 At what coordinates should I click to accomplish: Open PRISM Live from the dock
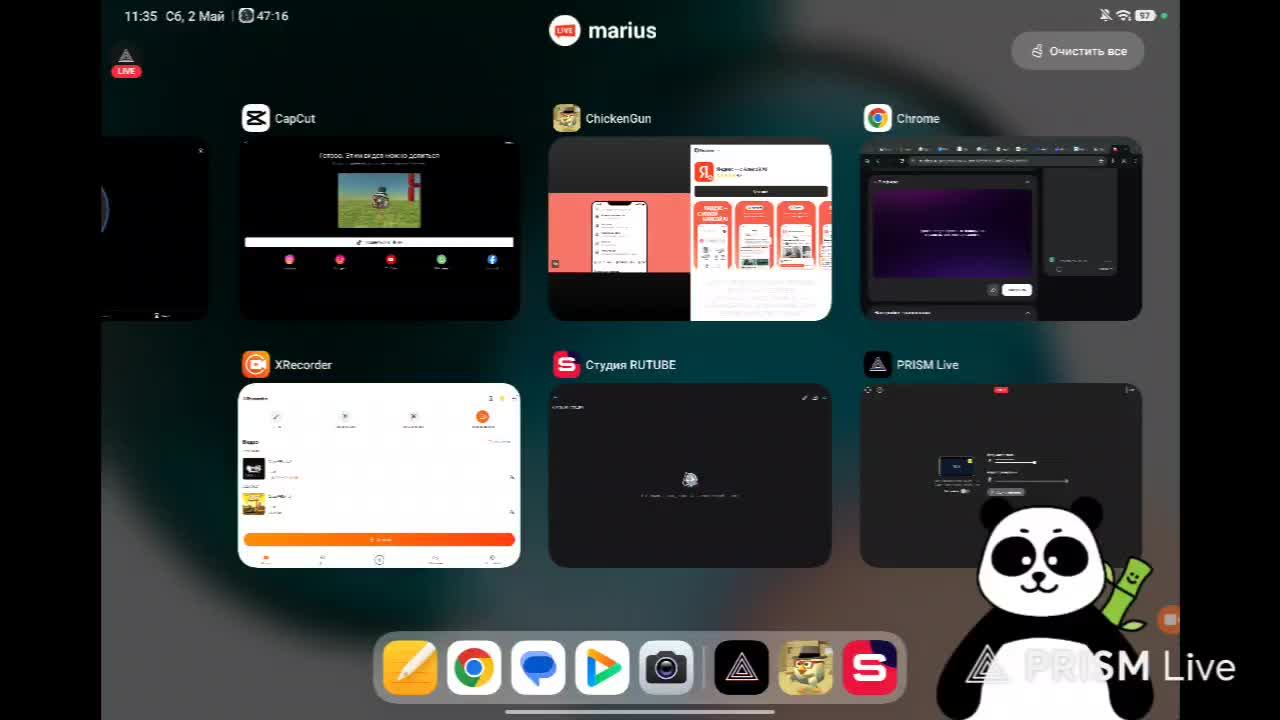[x=742, y=668]
